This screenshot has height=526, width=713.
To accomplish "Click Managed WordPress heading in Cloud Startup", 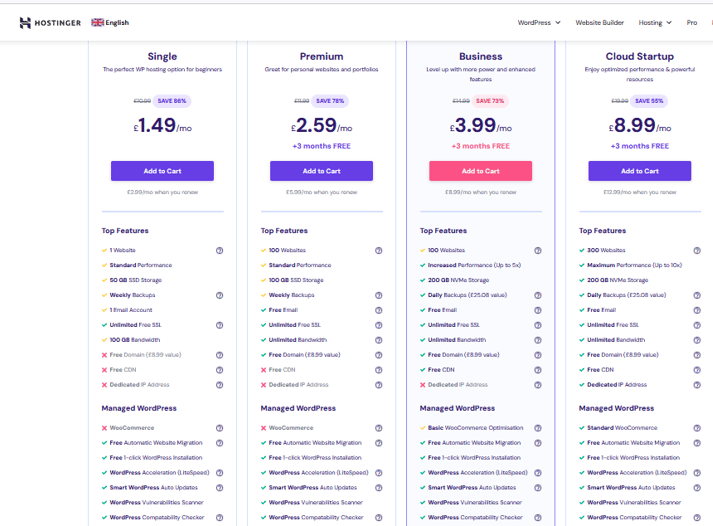I will [616, 408].
